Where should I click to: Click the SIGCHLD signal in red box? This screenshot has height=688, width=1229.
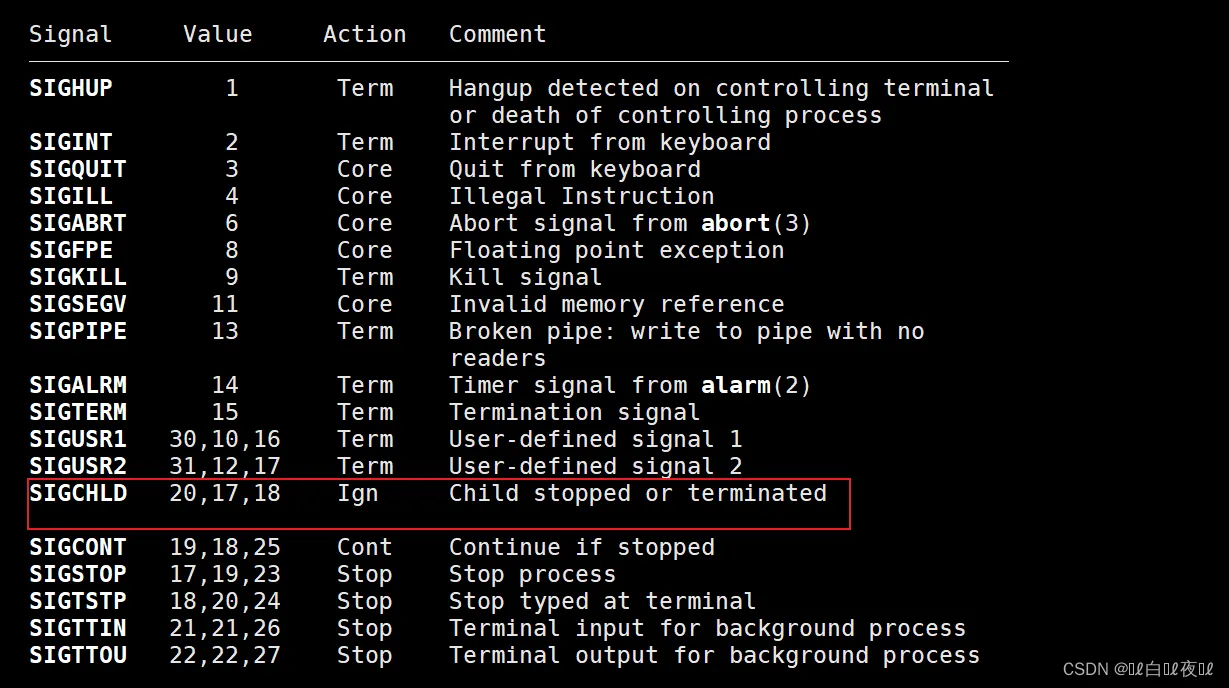(78, 493)
